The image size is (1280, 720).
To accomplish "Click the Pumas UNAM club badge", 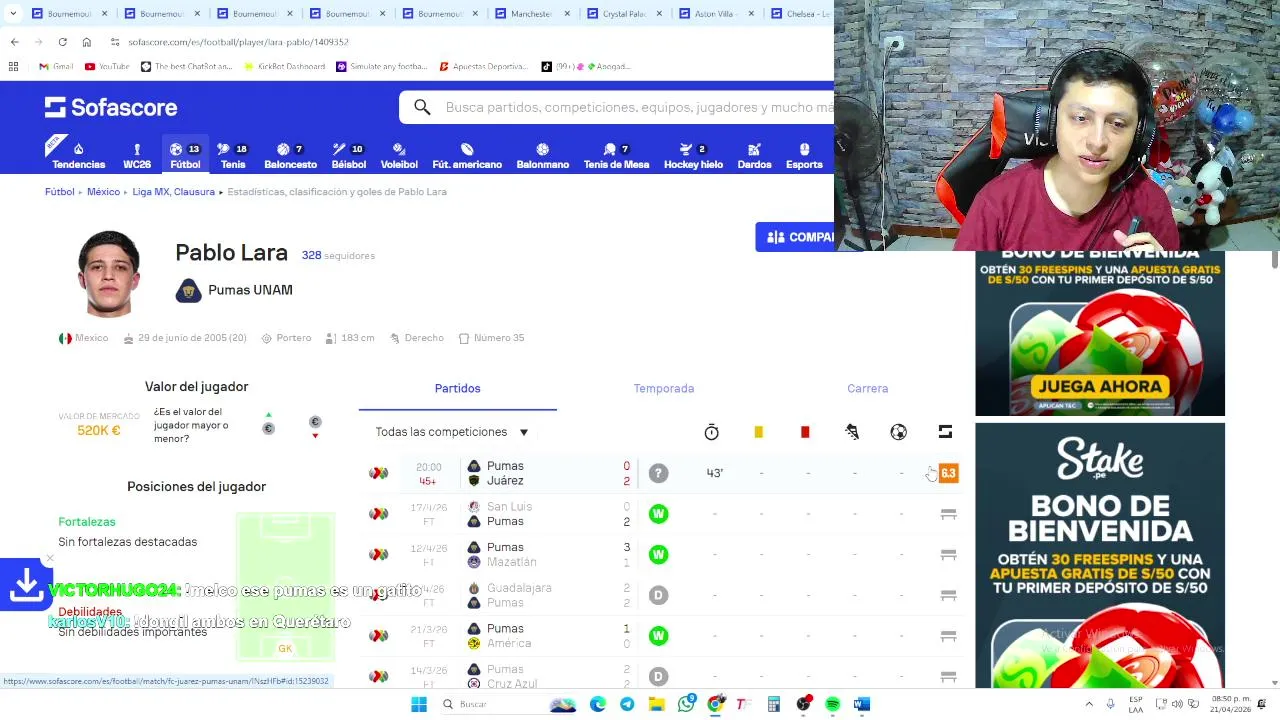I will click(188, 290).
